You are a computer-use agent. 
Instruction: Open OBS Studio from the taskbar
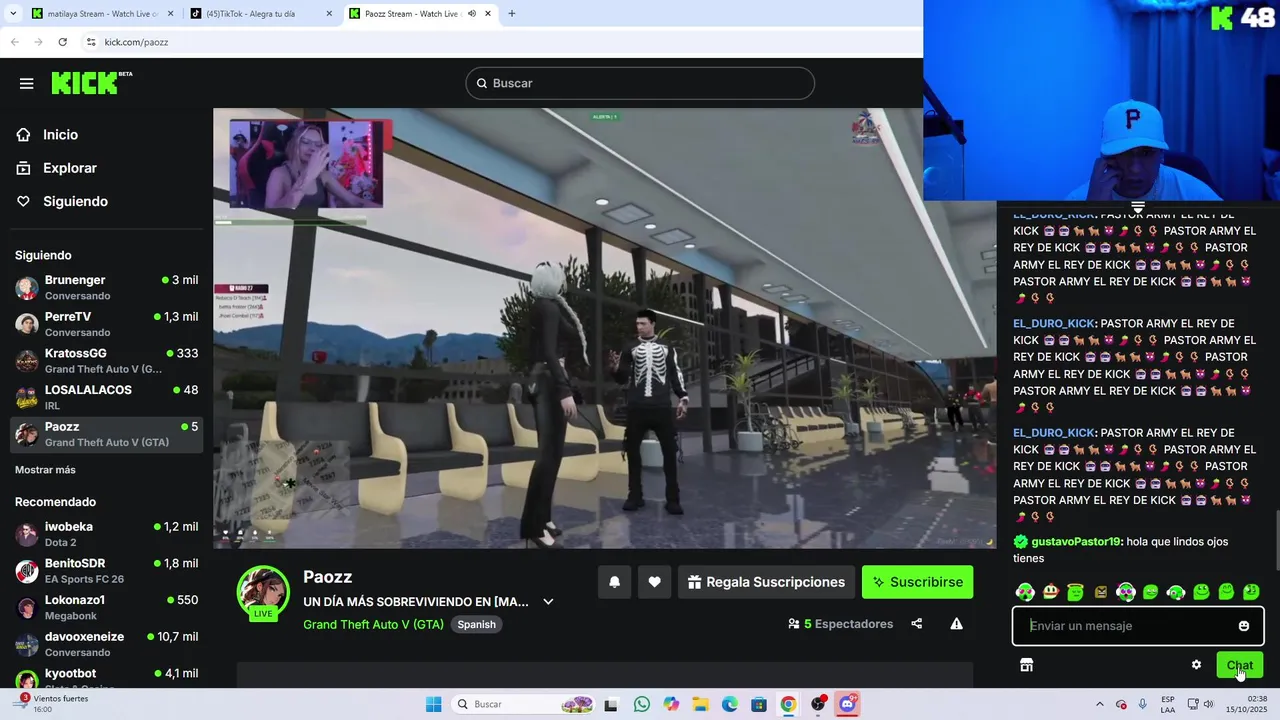click(818, 704)
